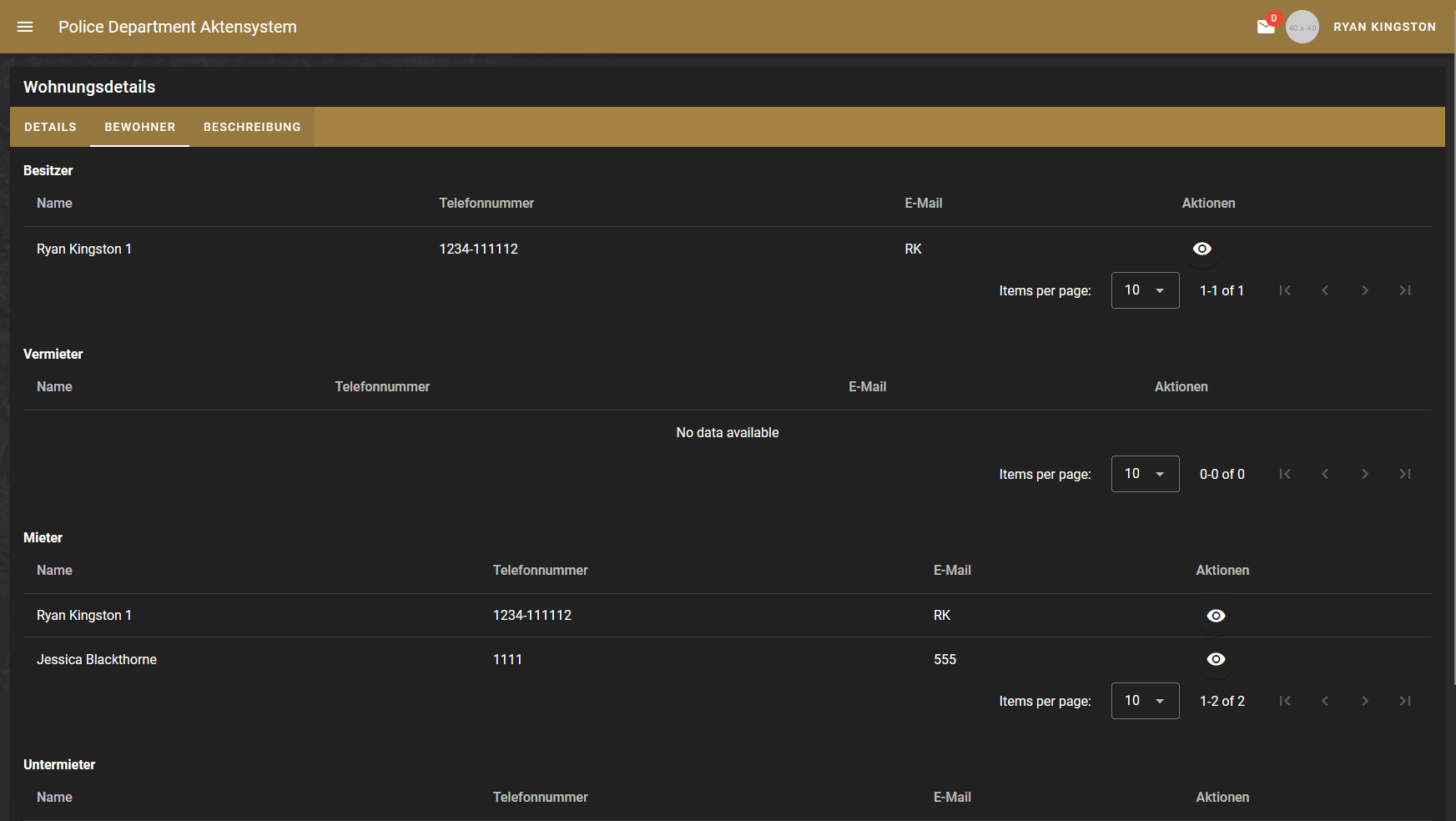Click phone number 1234-111112 in Besitzer row
Screen dimensions: 1456x821
pyautogui.click(x=479, y=249)
